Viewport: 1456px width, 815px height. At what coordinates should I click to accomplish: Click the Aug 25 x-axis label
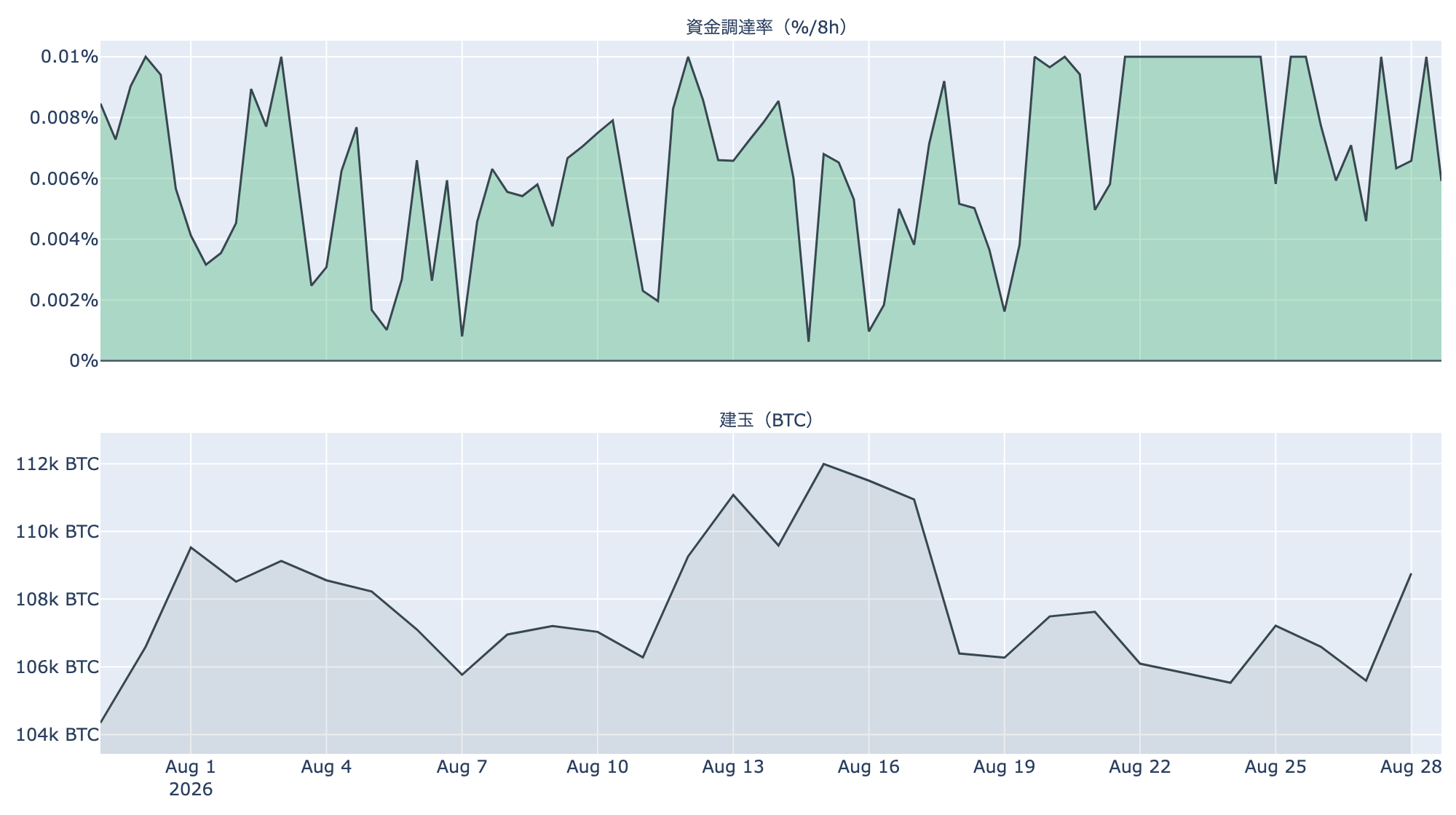click(1275, 767)
